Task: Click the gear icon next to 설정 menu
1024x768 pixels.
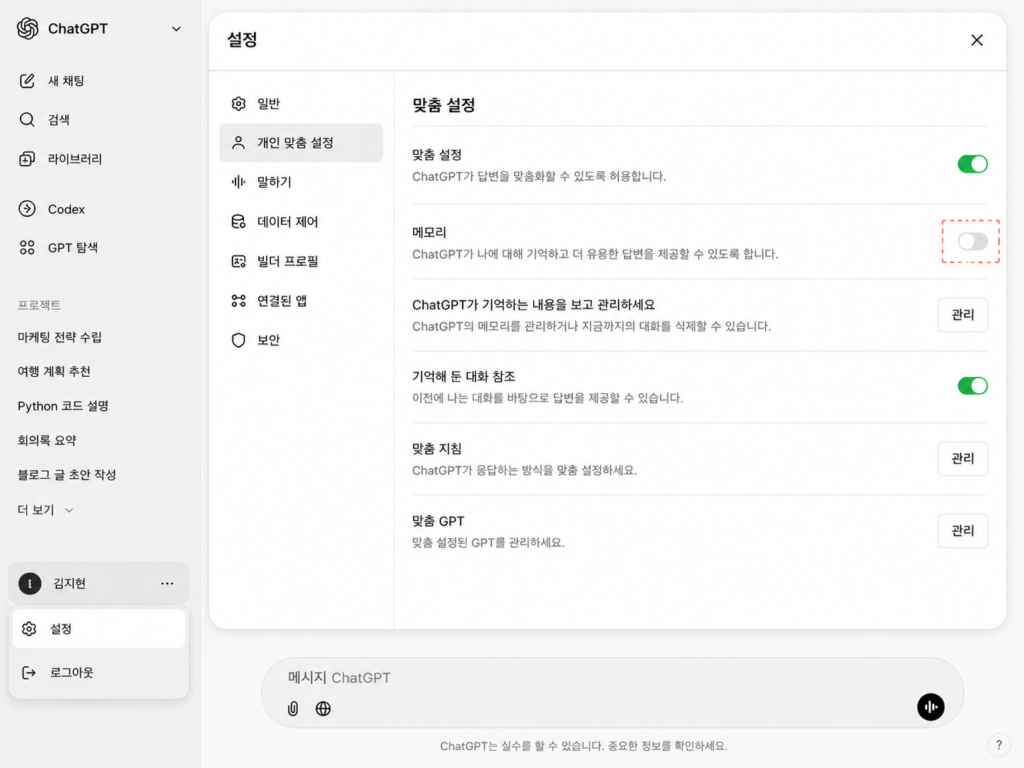Action: pos(29,629)
